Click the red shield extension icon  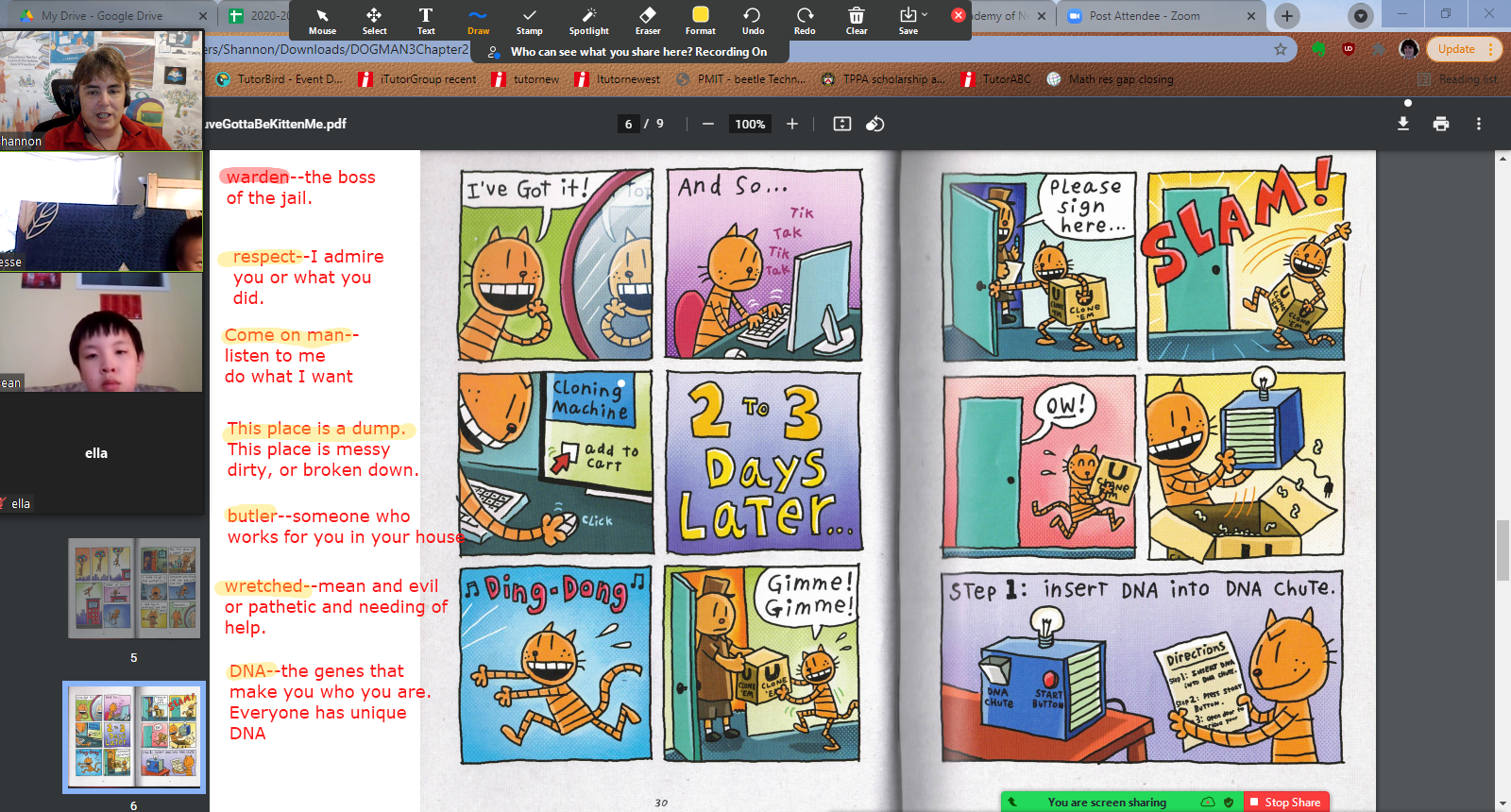coord(1349,49)
